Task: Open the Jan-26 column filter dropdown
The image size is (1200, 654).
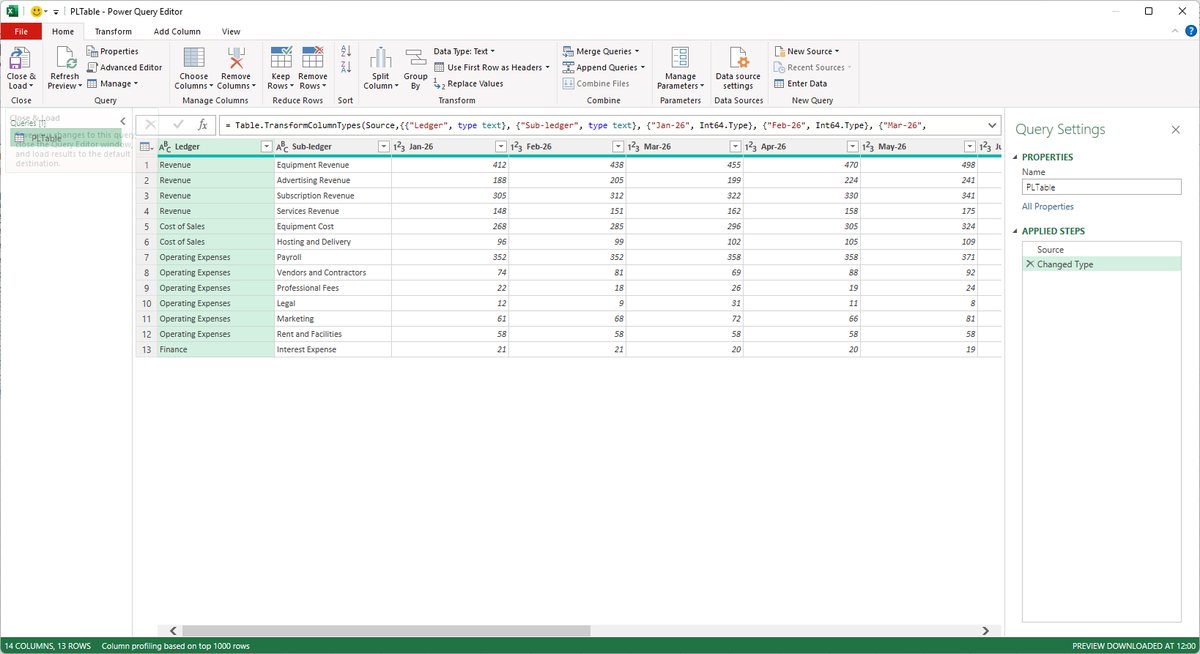Action: click(500, 147)
